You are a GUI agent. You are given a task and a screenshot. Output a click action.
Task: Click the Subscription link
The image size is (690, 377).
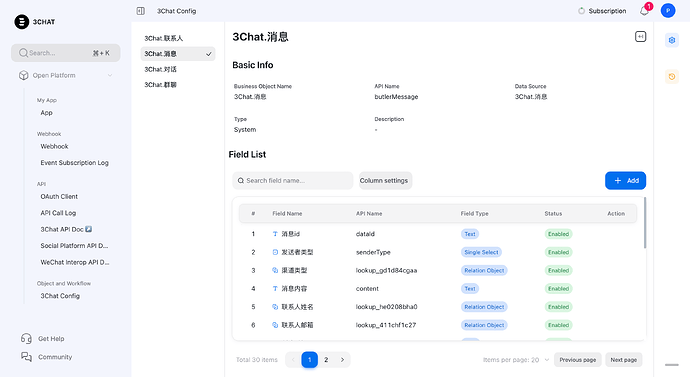coord(607,11)
